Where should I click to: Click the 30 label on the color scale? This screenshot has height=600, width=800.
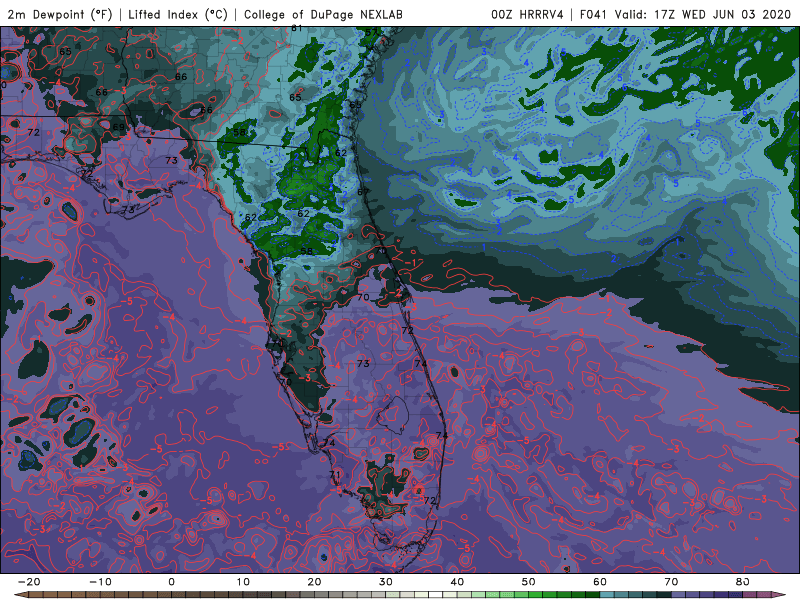tap(386, 582)
